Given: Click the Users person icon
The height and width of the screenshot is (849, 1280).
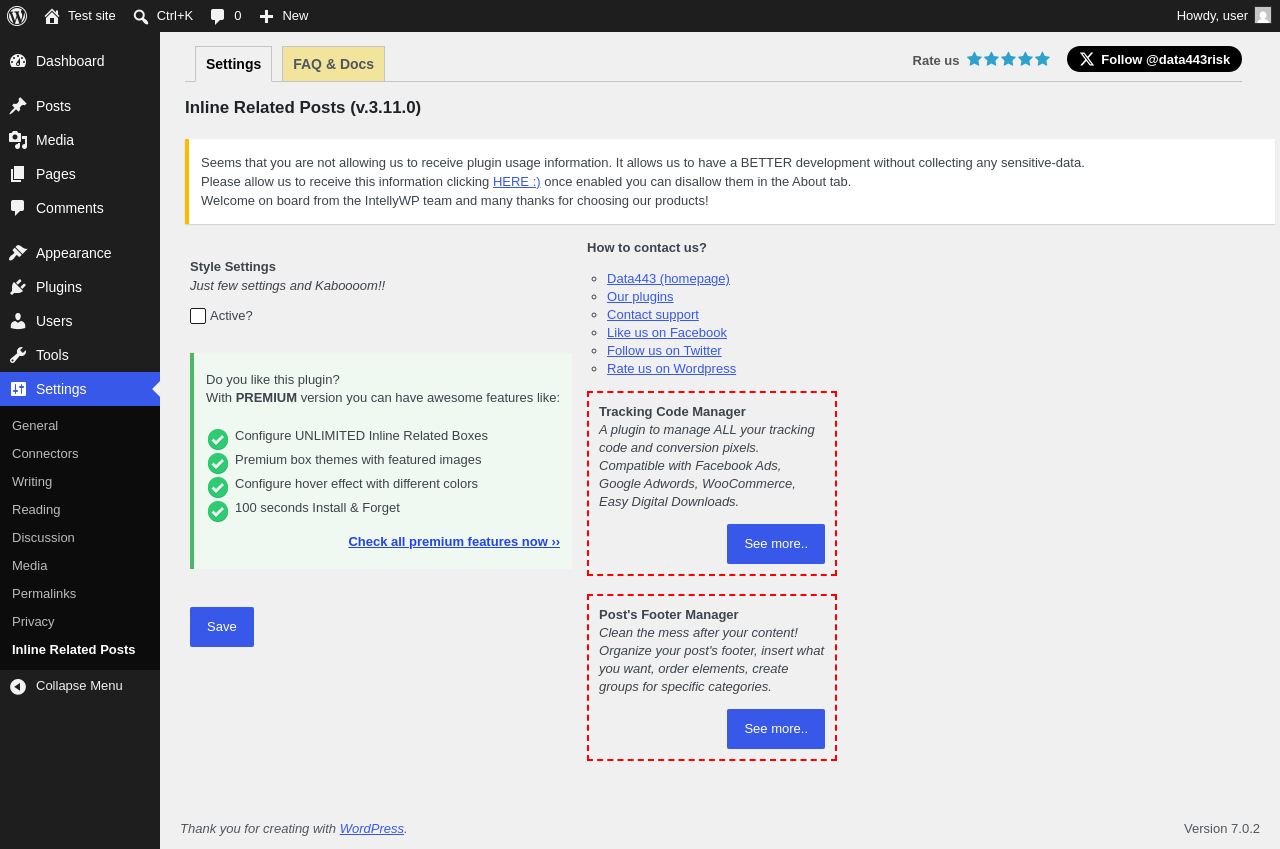Looking at the screenshot, I should 18,321.
